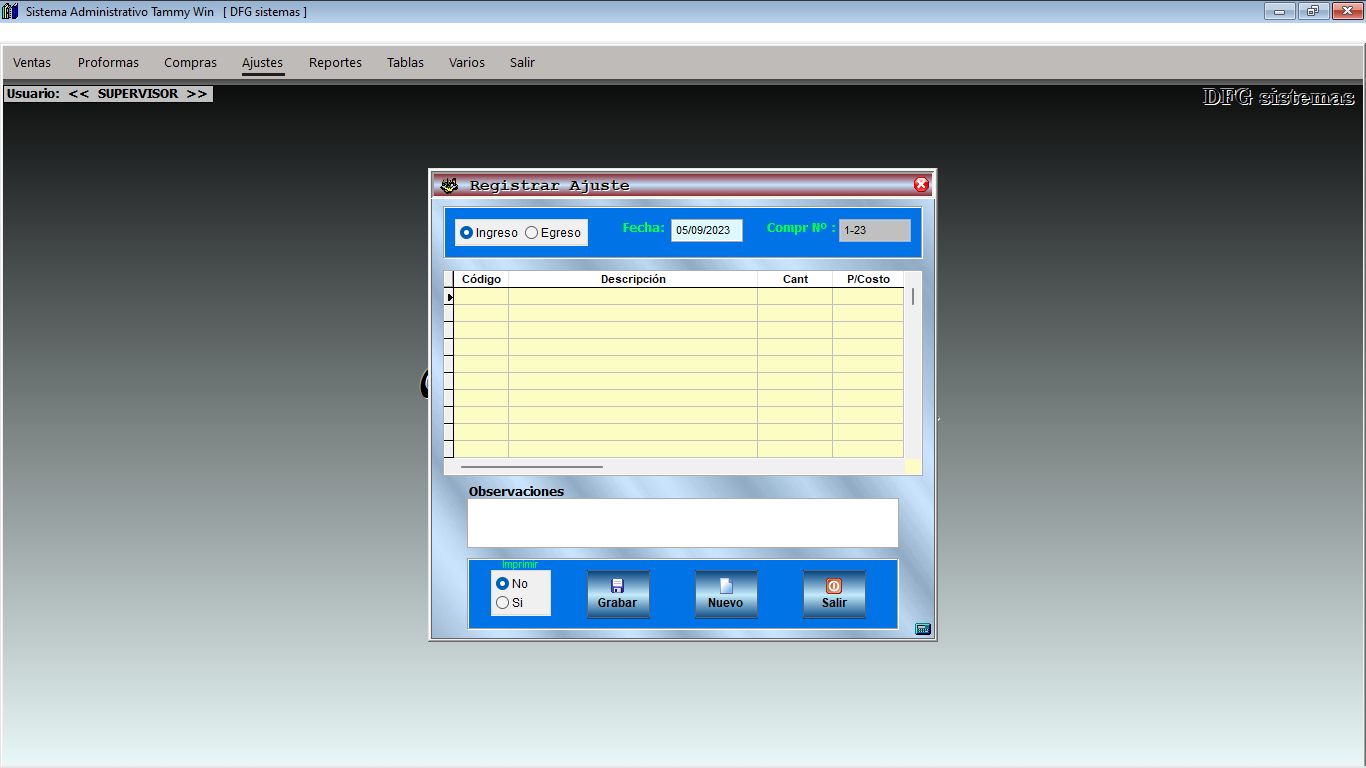The height and width of the screenshot is (768, 1366).
Task: Select the Egreso radio option
Action: 553,233
